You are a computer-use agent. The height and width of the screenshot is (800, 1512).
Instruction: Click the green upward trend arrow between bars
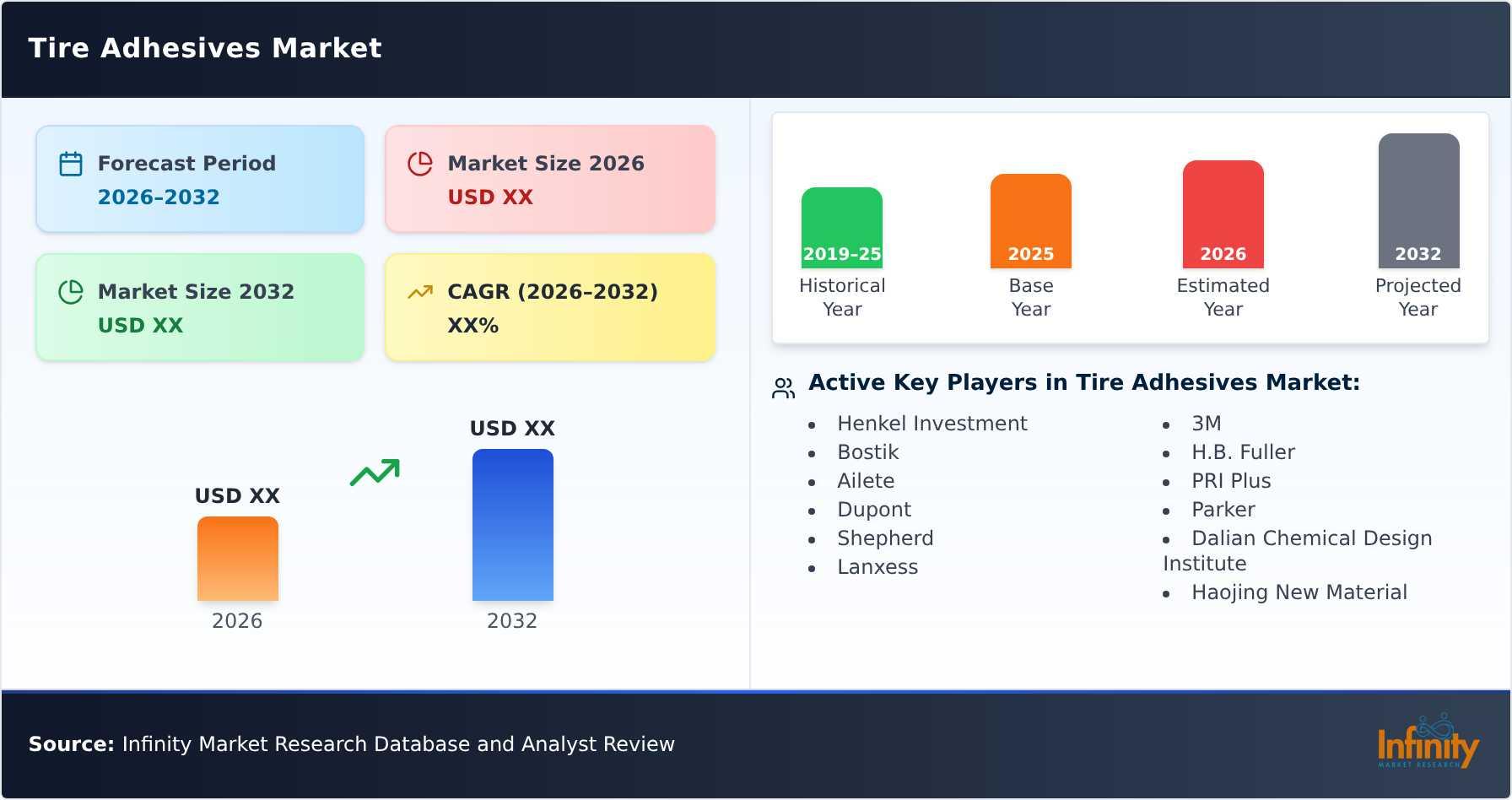coord(375,473)
